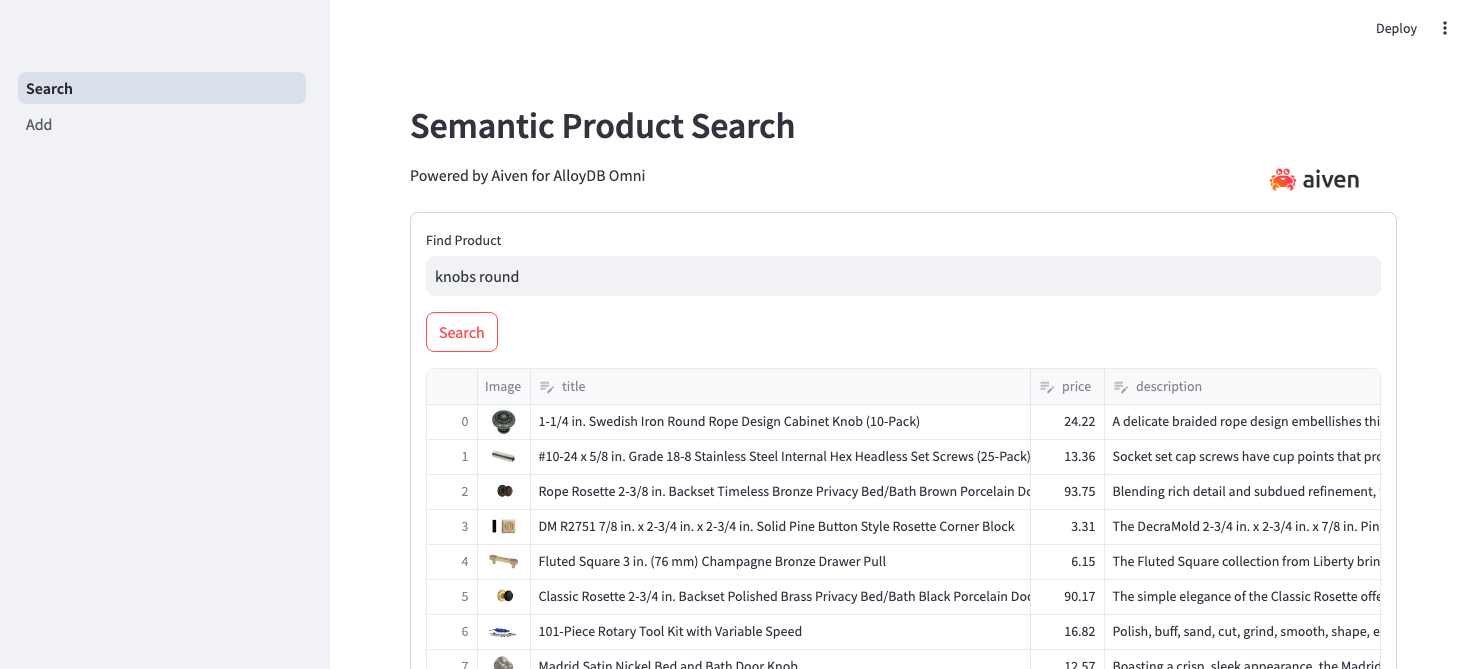Click the Deploy button

1396,28
